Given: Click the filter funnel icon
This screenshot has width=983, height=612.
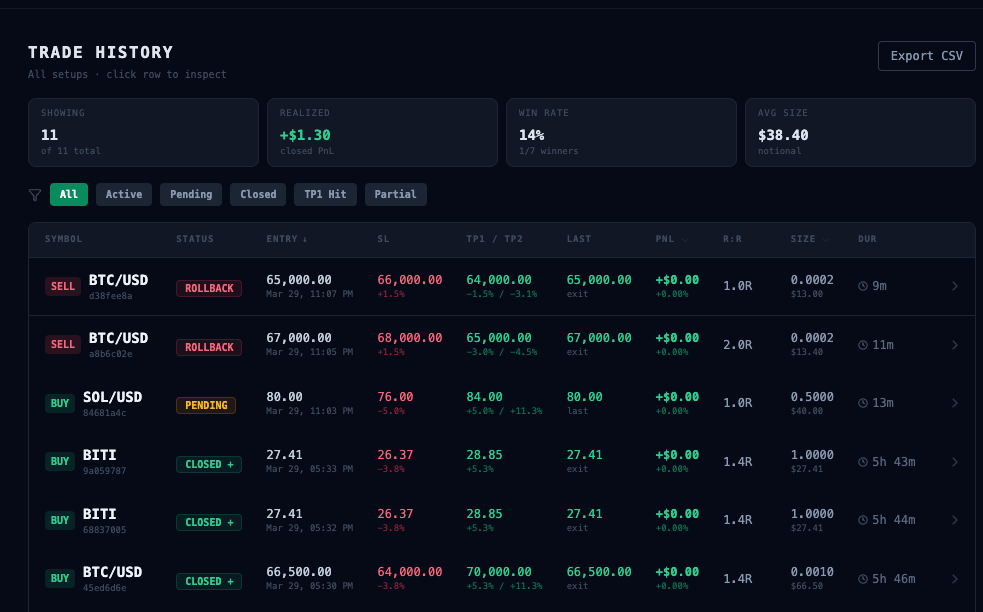Looking at the screenshot, I should tap(35, 195).
